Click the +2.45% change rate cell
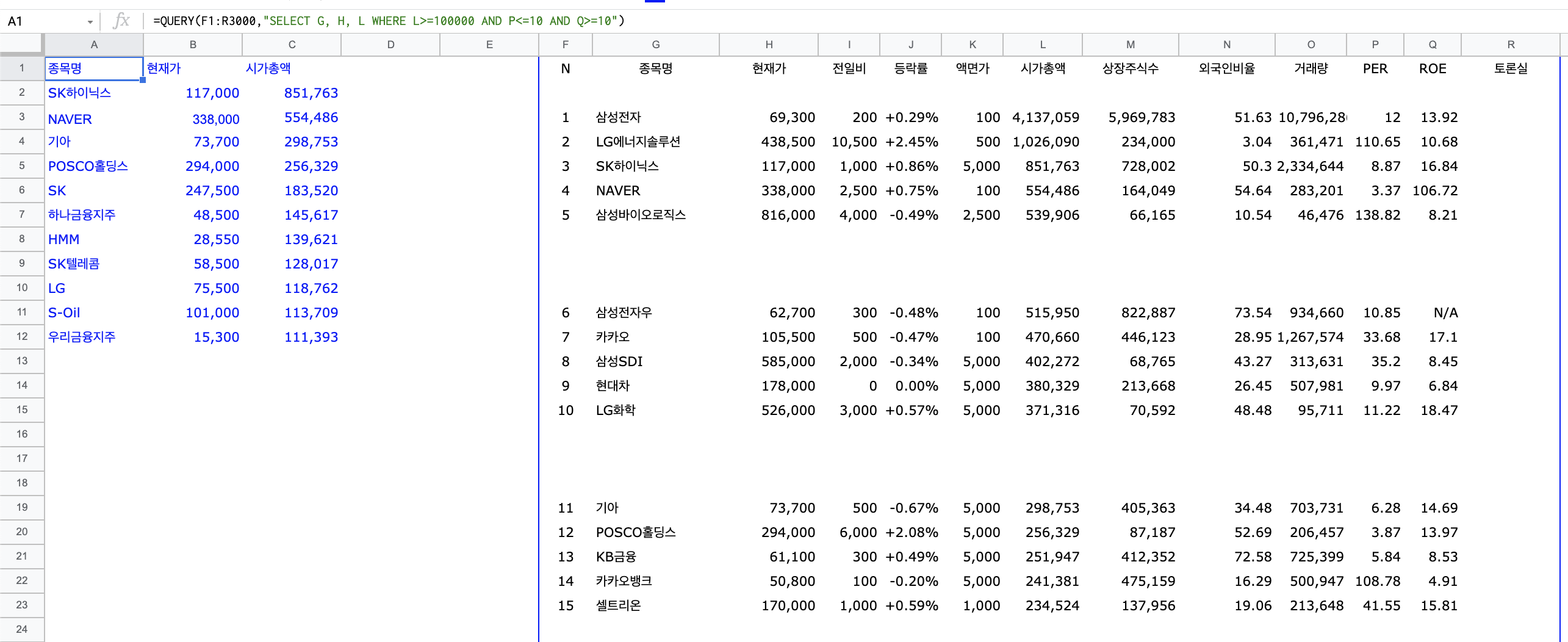 [x=912, y=142]
